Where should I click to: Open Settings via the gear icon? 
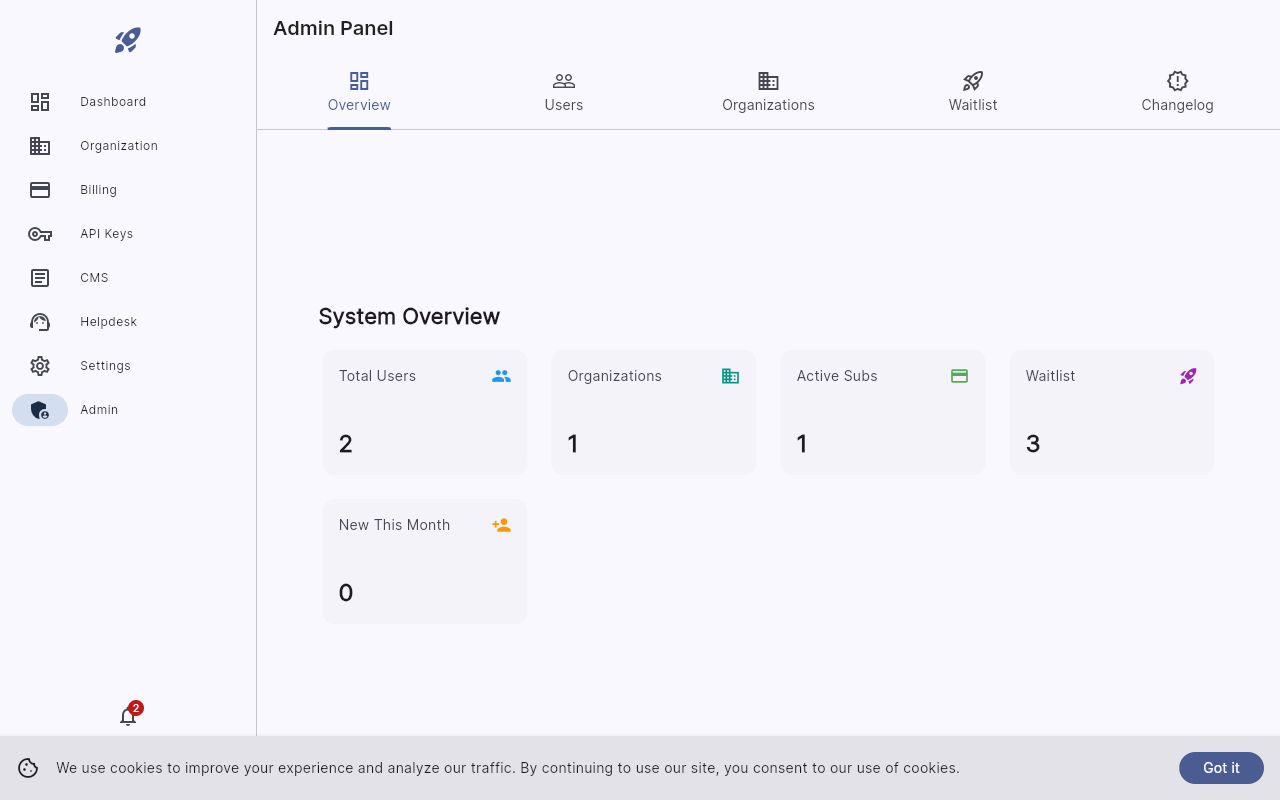pos(40,365)
